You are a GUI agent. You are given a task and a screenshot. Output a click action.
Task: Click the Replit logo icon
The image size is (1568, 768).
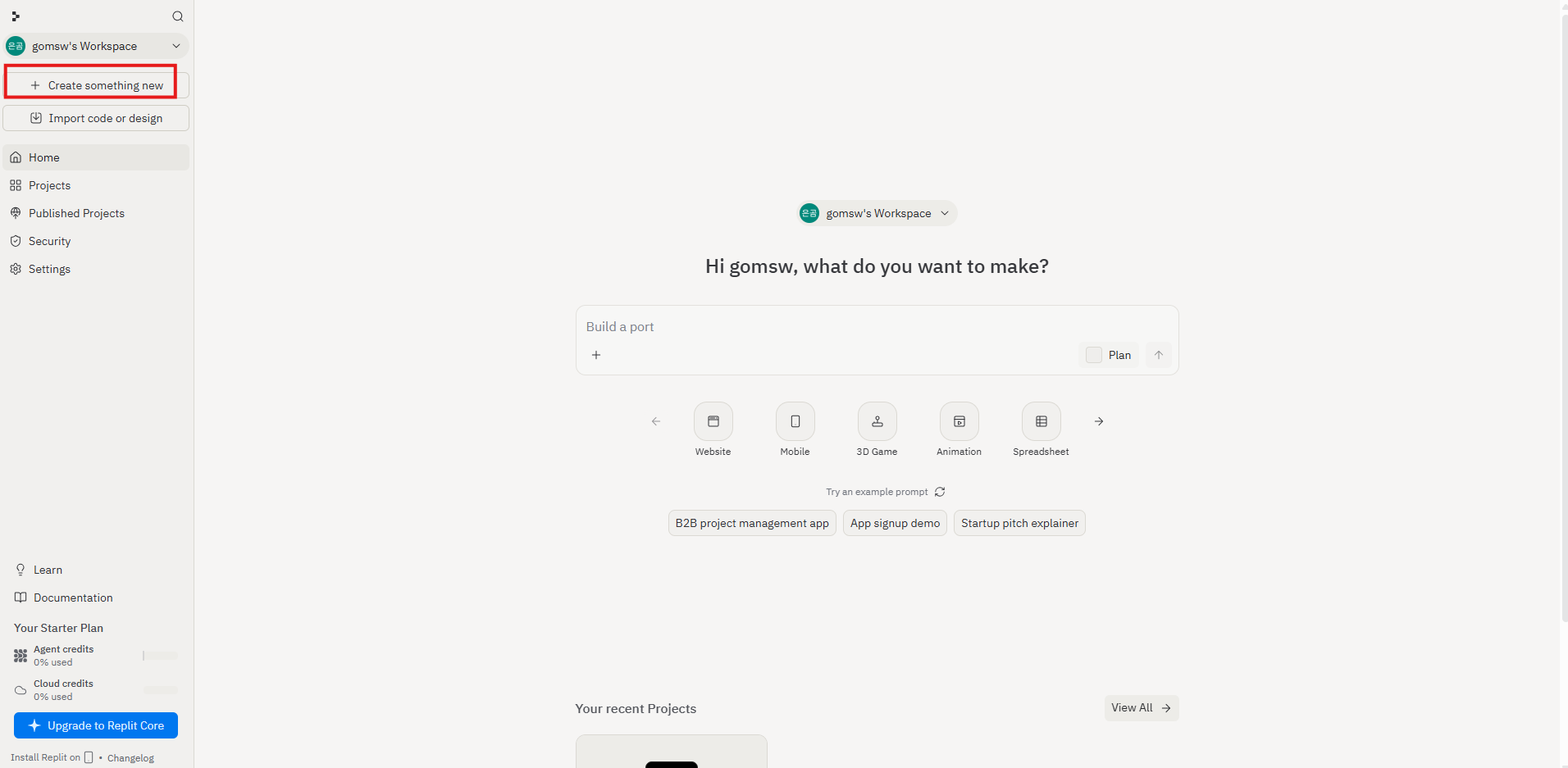(x=16, y=16)
